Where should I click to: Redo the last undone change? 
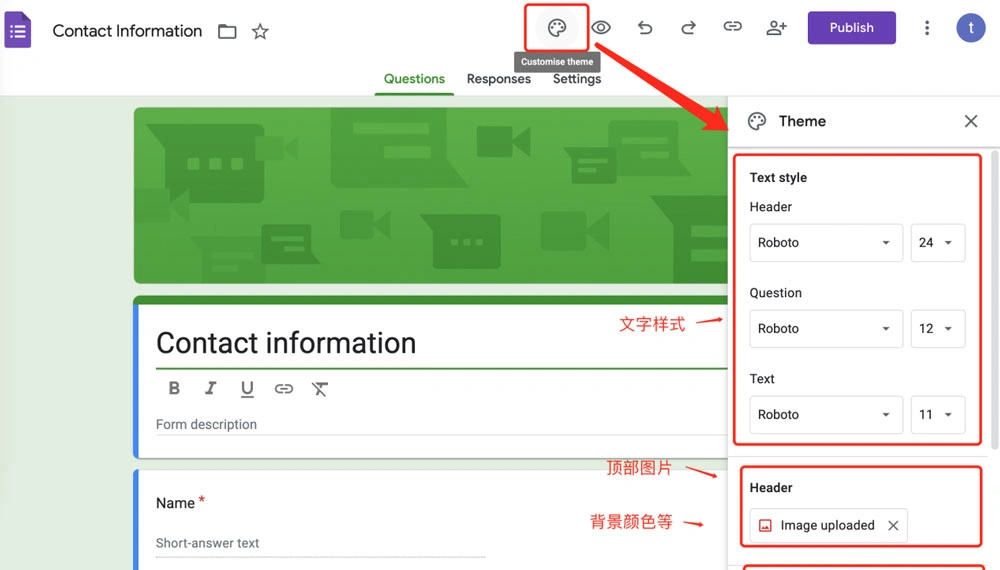(689, 28)
